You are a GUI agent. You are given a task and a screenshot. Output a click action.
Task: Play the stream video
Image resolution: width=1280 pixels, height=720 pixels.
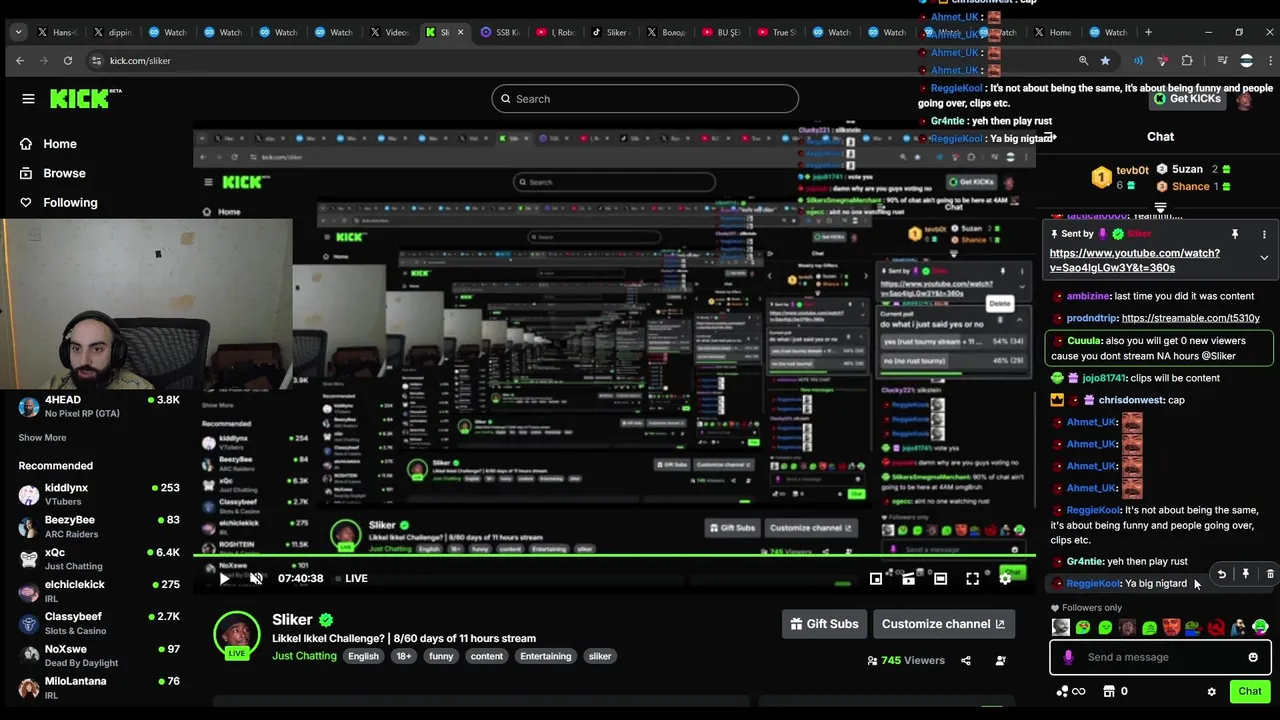click(x=225, y=578)
